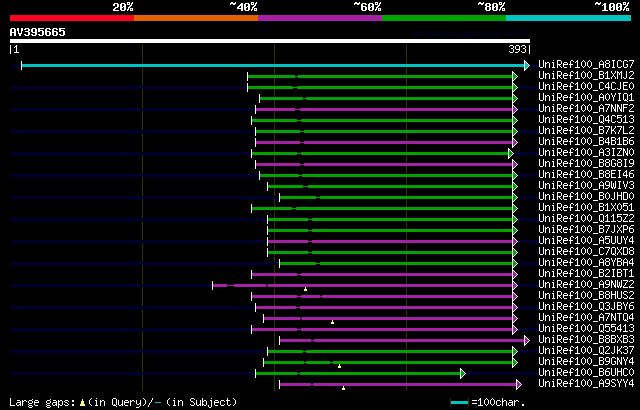Click the yellow query gap marker under B9GNY4
Image resolution: width=640 pixels, height=410 pixels.
pyautogui.click(x=340, y=366)
